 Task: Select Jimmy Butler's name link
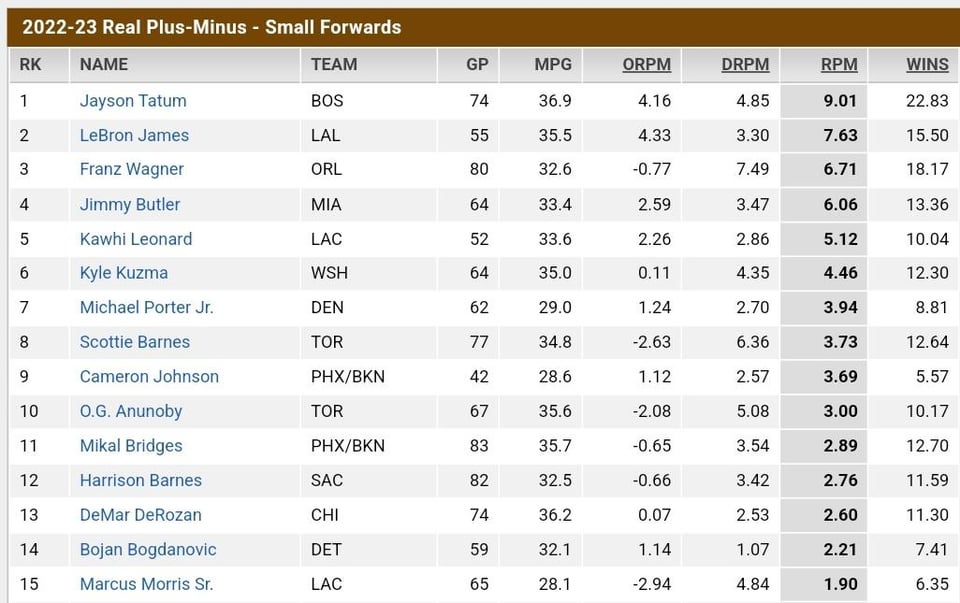[x=130, y=204]
